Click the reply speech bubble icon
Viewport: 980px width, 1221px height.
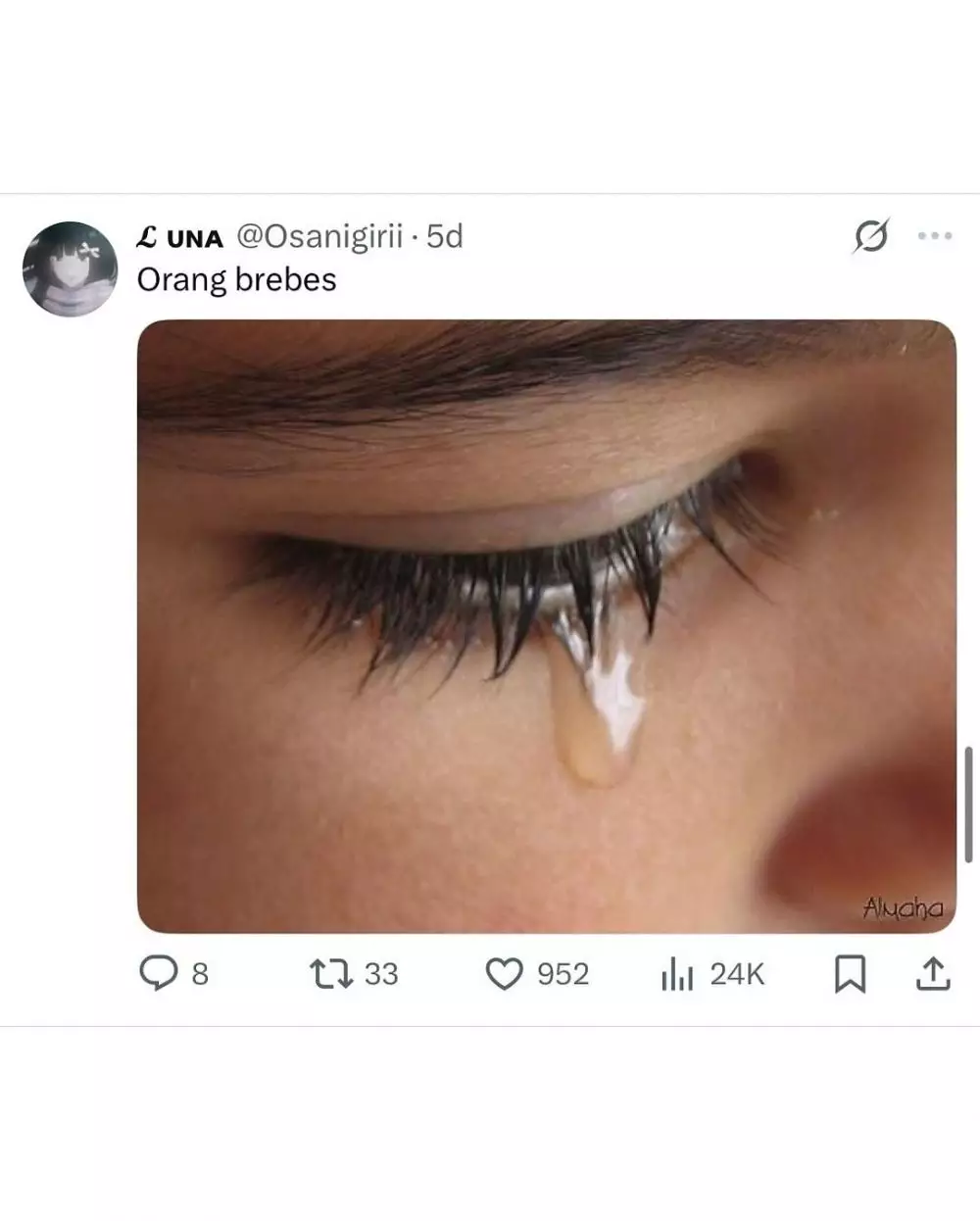click(157, 973)
